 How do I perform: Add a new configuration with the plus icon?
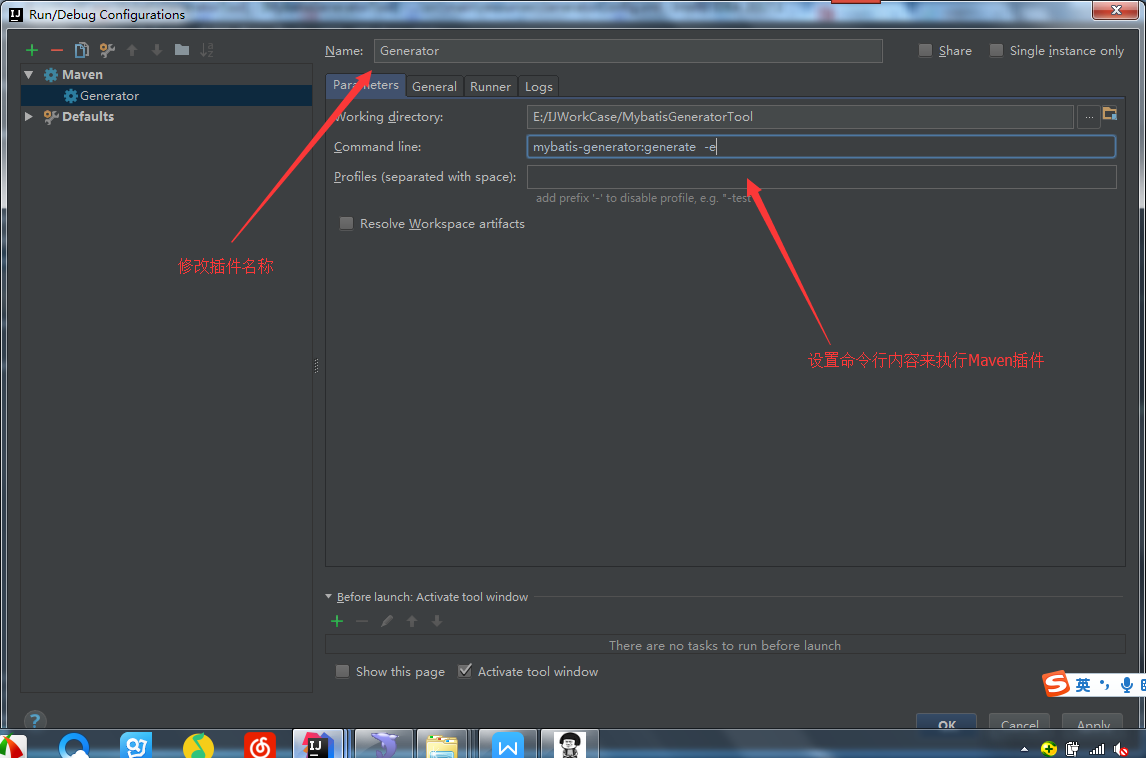(x=31, y=50)
